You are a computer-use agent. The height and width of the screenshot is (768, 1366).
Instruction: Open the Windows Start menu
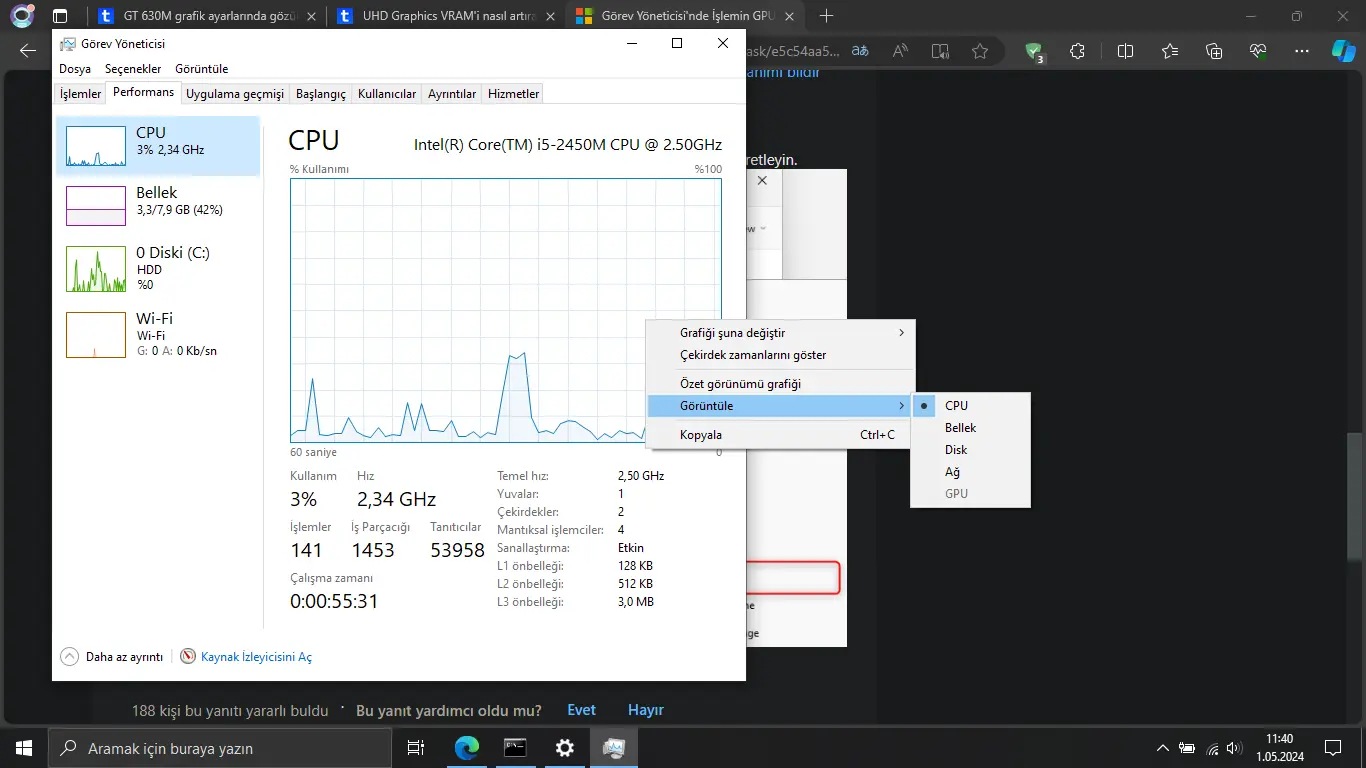23,748
